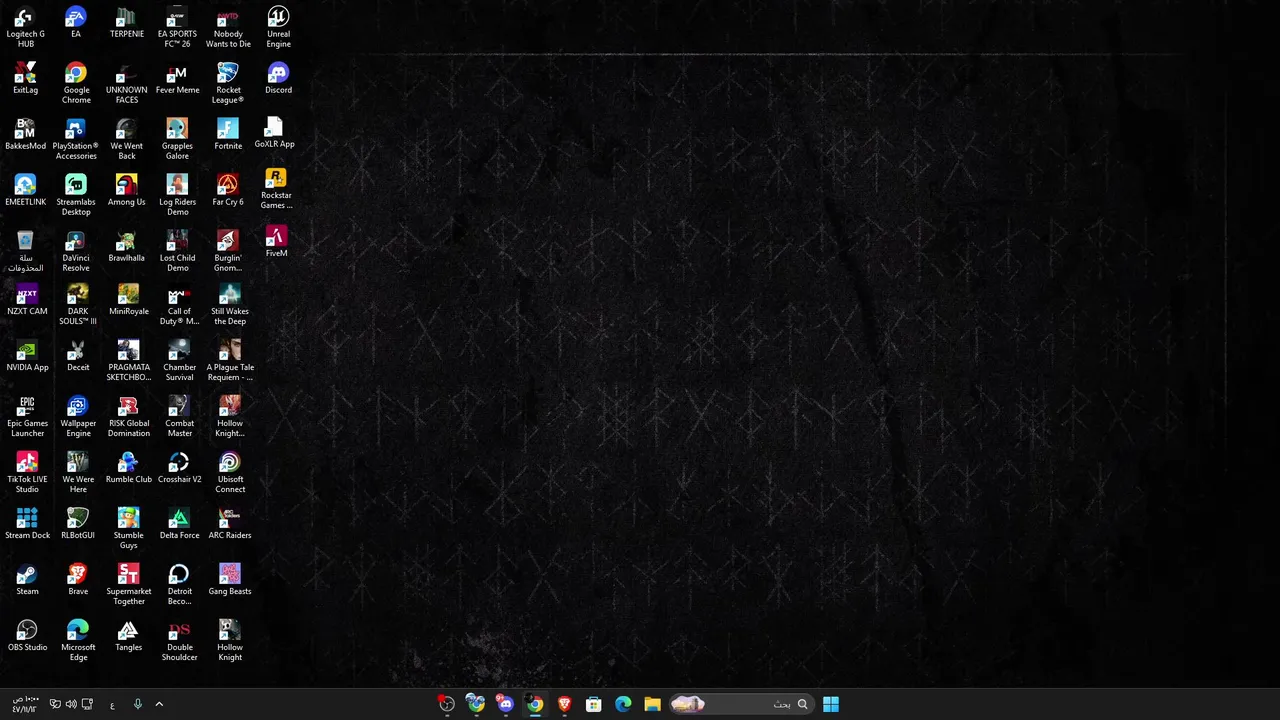Screen dimensions: 1280x720
Task: Select the Stumble Guys desktop shortcut
Action: [128, 529]
